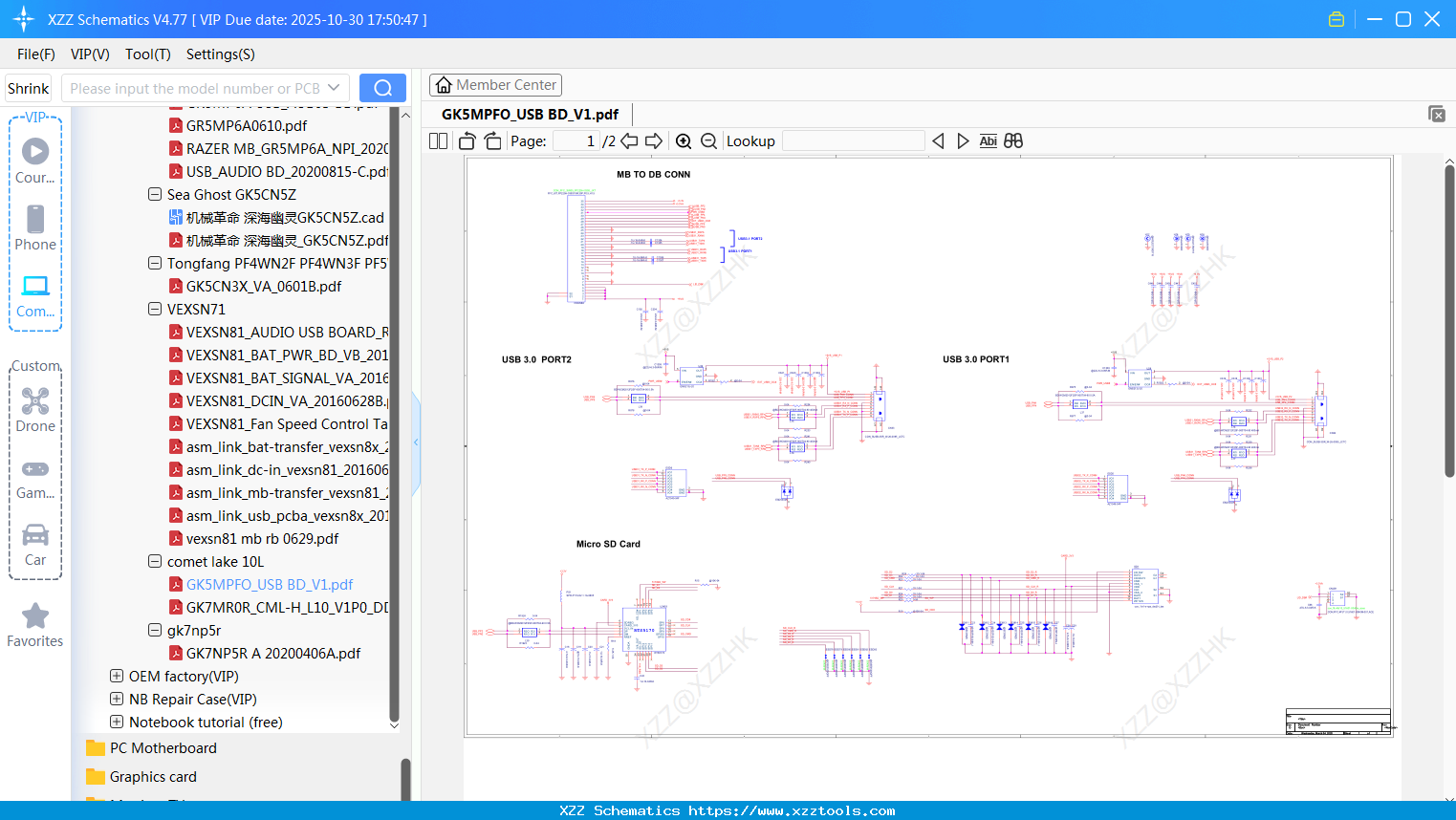1456x820 pixels.
Task: Go to the next page arrow
Action: click(654, 141)
